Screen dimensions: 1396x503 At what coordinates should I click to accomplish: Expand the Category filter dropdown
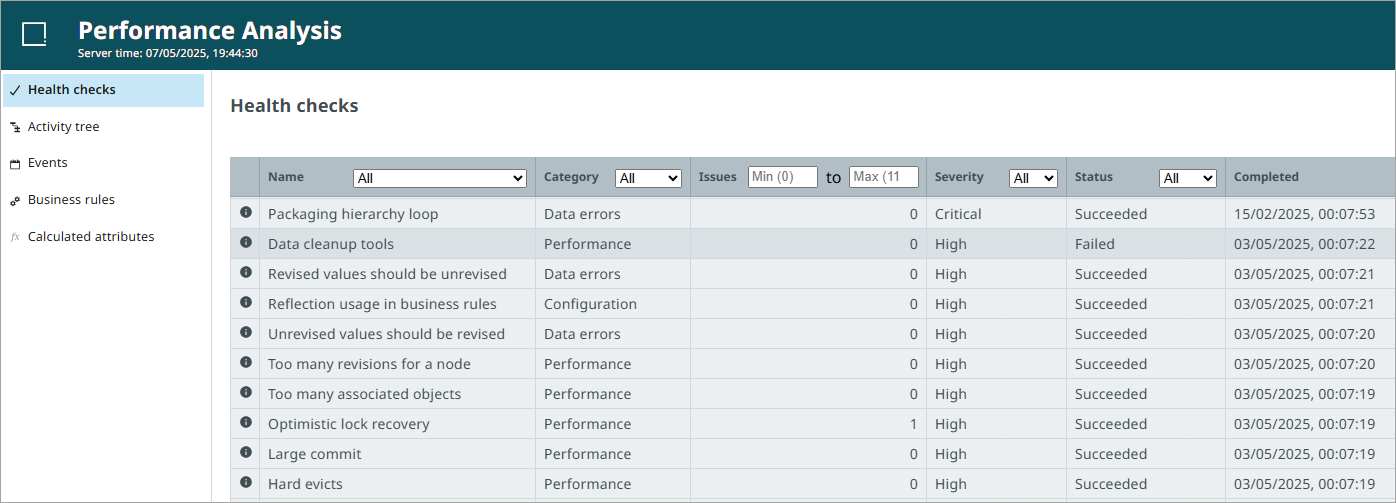pyautogui.click(x=648, y=178)
